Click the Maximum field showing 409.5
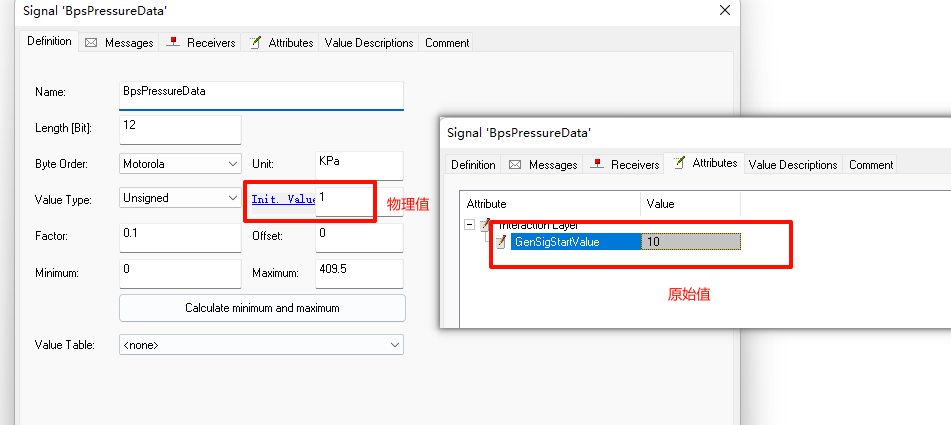 [x=359, y=273]
